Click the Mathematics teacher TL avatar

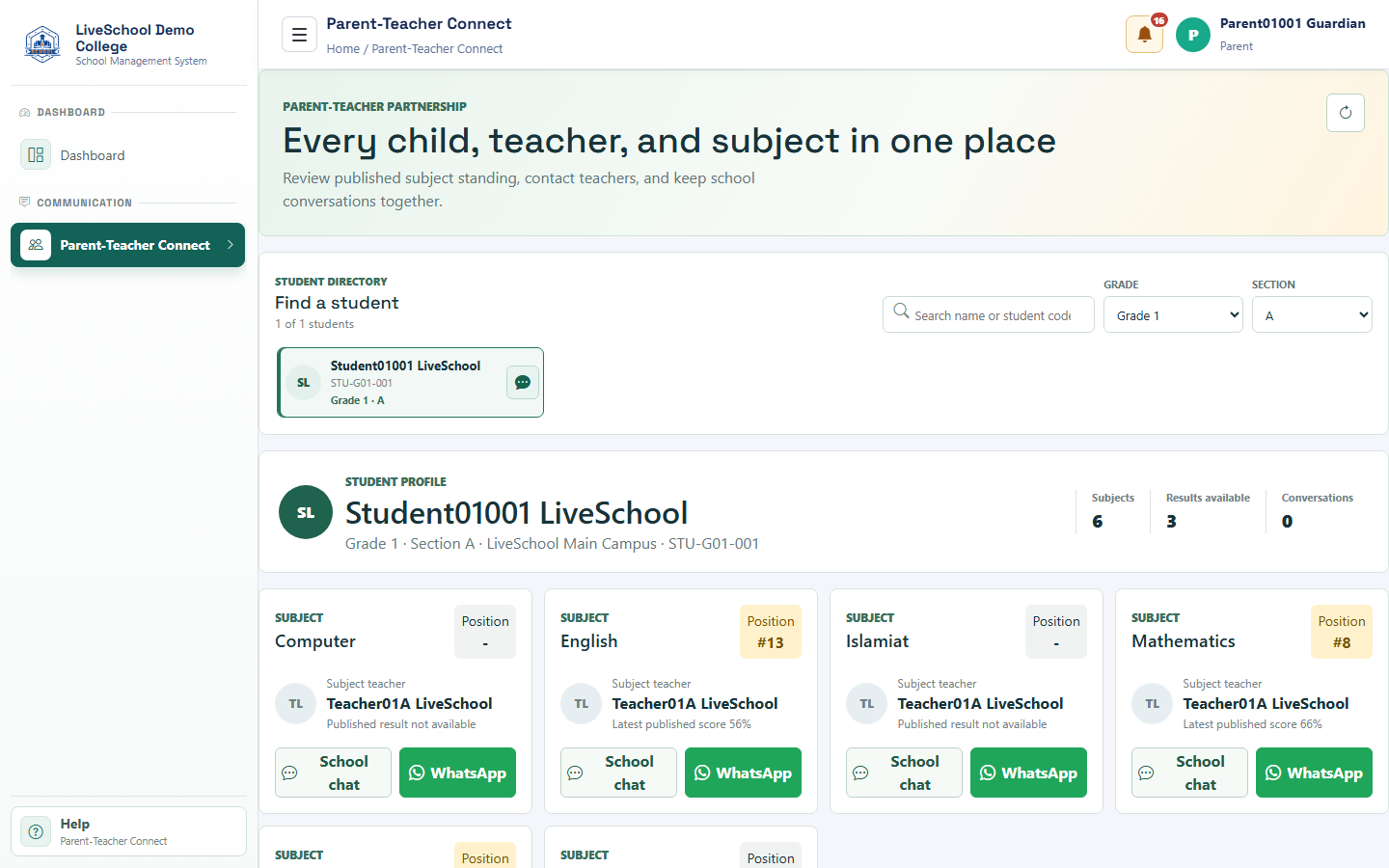coord(1153,704)
